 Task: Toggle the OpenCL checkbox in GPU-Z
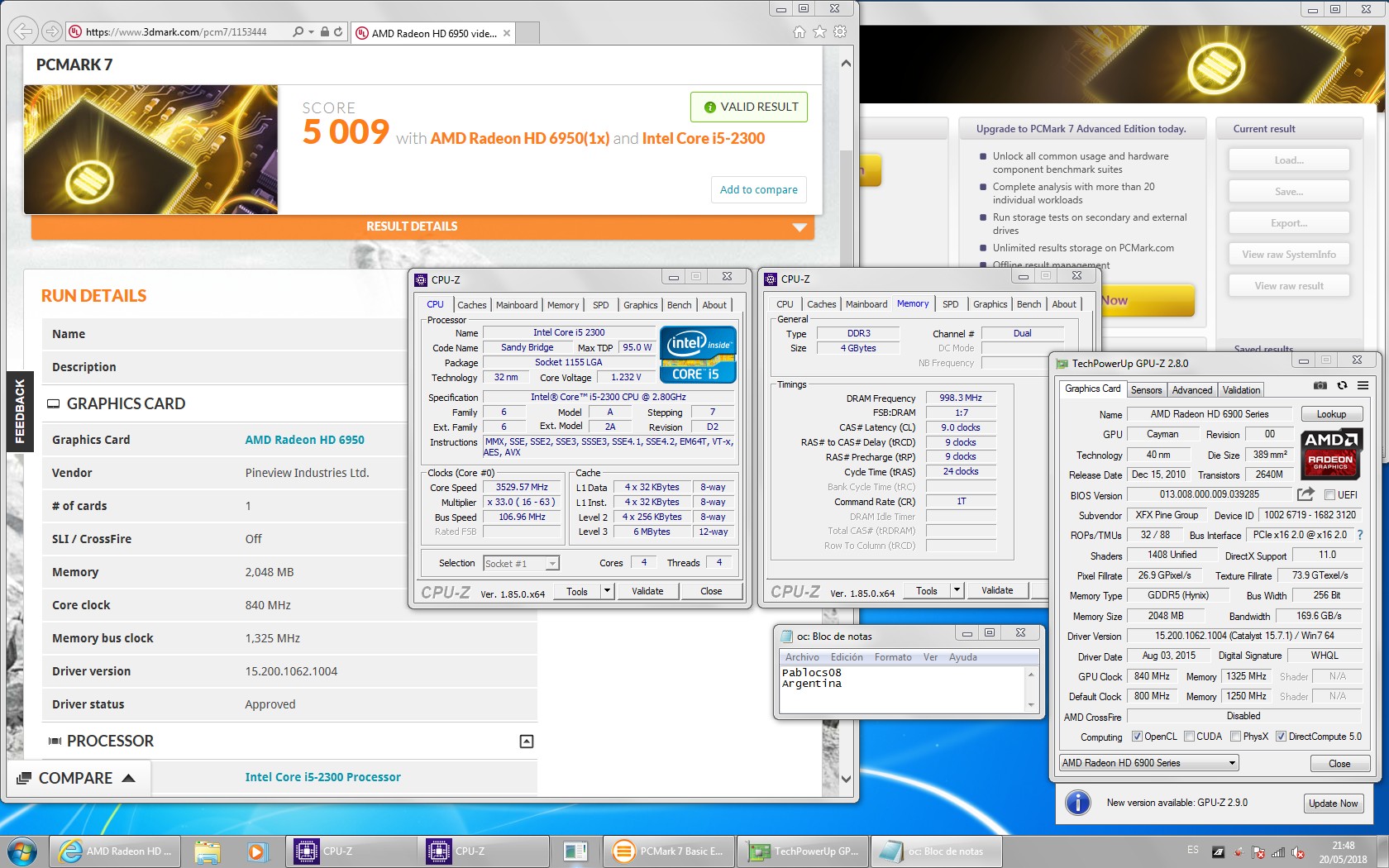click(1137, 737)
